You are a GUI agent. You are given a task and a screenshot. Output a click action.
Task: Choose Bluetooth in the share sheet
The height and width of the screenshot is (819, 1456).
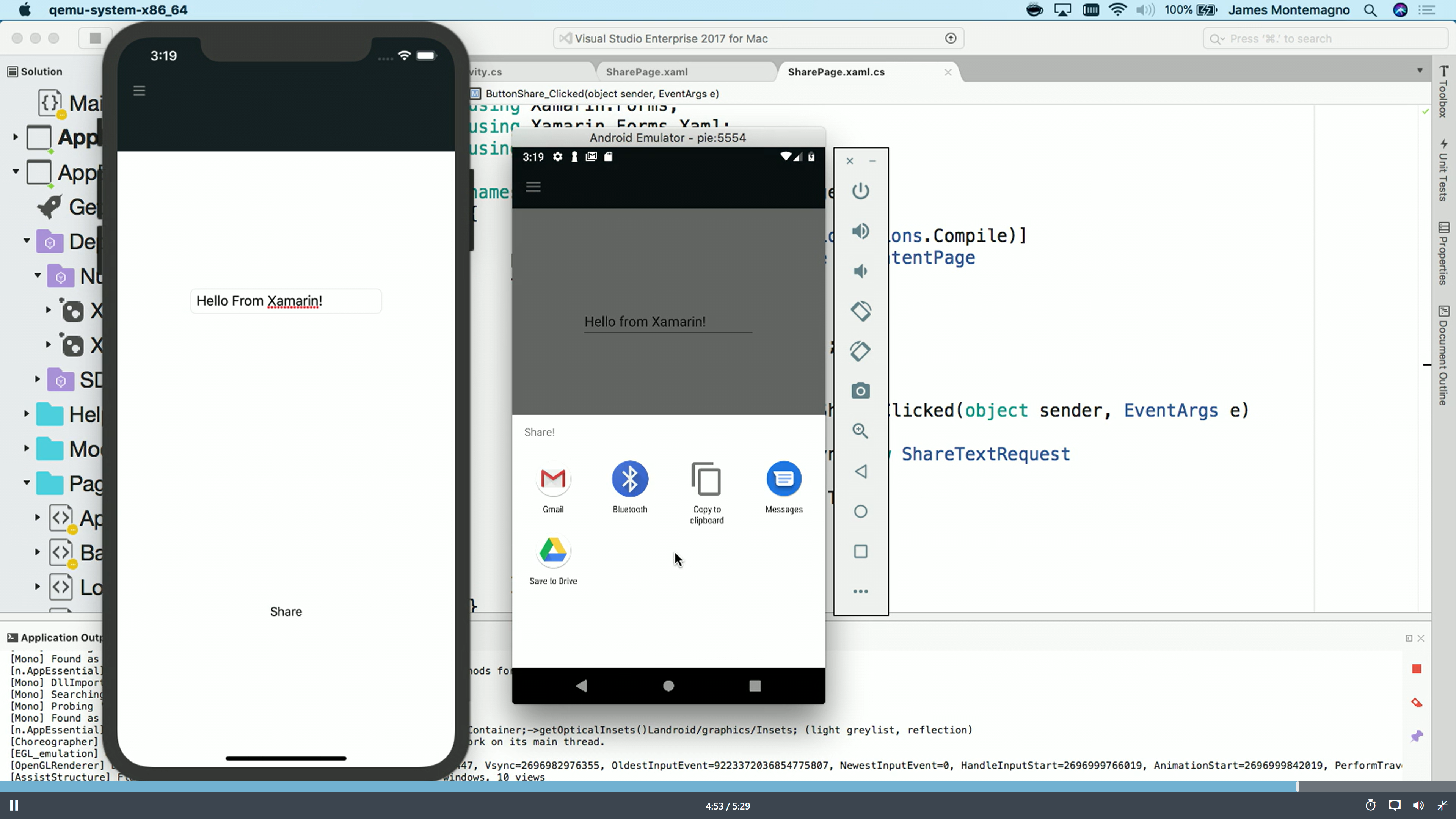[630, 479]
